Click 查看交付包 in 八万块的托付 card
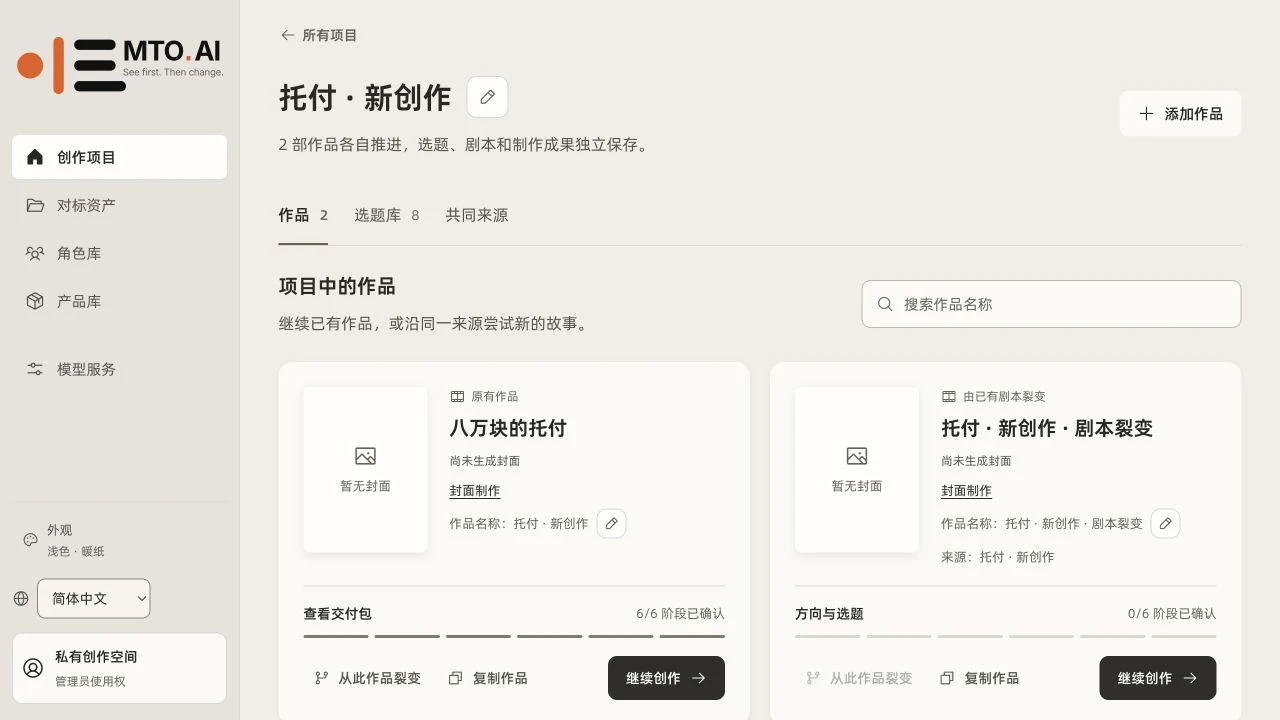Image resolution: width=1280 pixels, height=720 pixels. coord(338,614)
